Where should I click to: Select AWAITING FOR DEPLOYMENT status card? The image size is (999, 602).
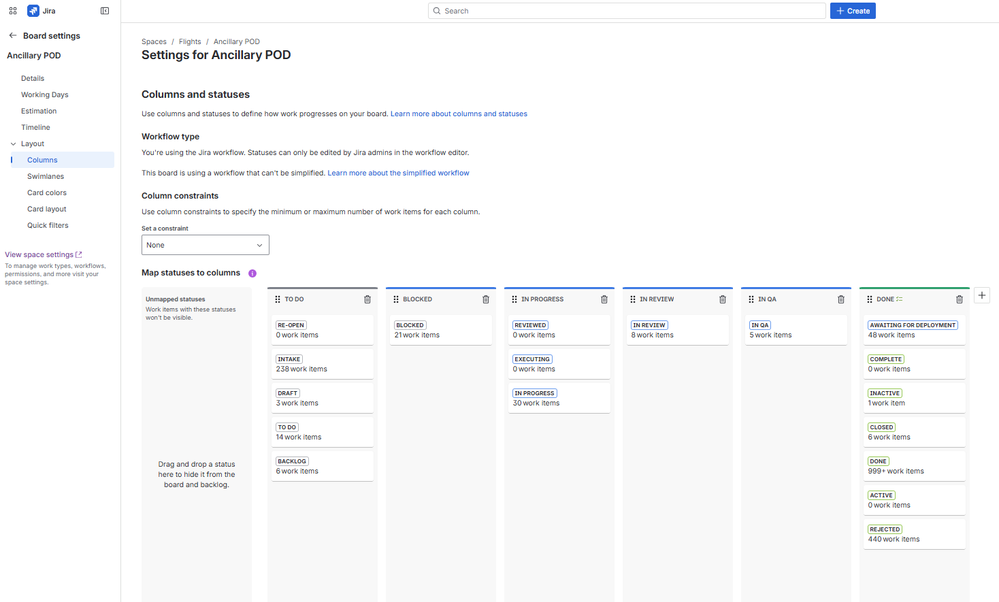tap(915, 330)
